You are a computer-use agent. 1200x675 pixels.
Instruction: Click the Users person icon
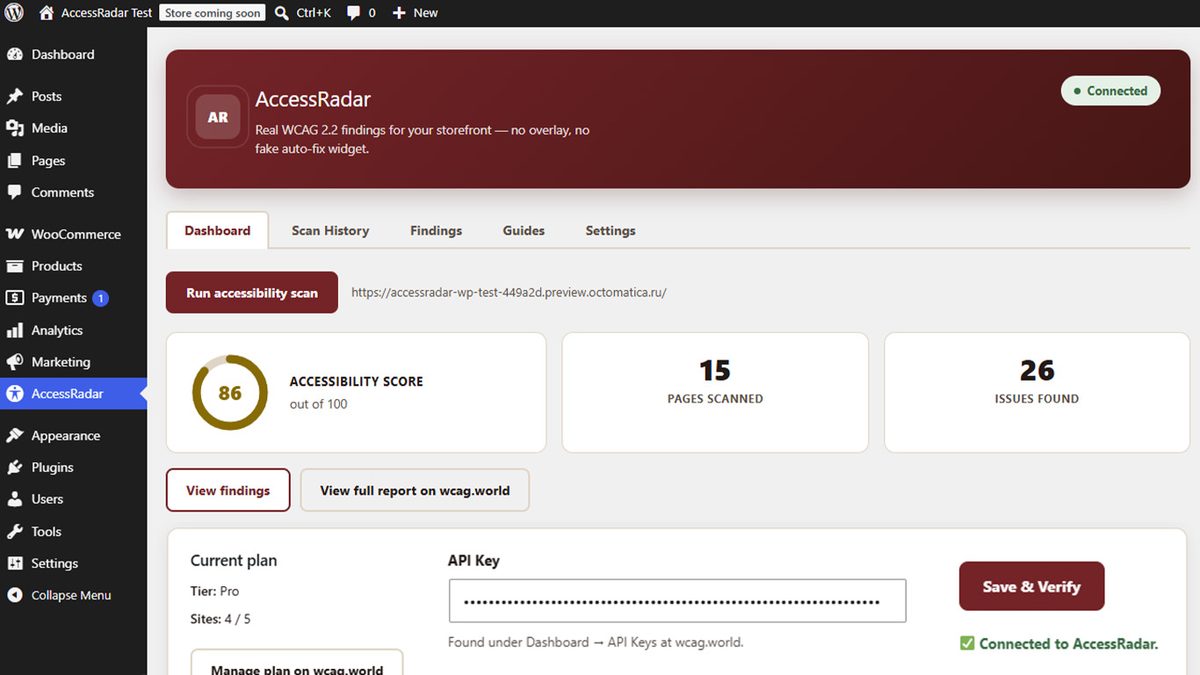coord(14,499)
